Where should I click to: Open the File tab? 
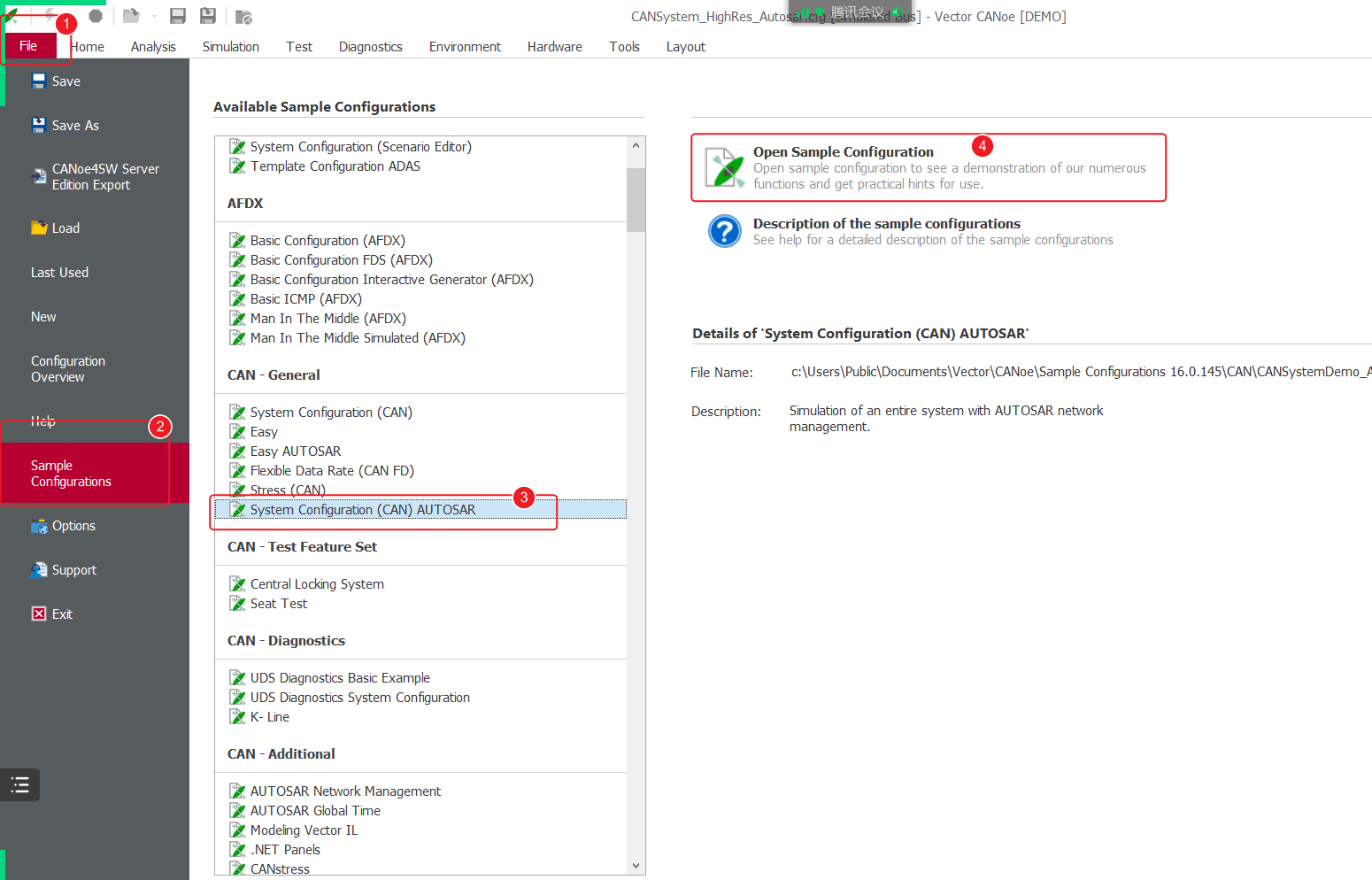coord(28,46)
